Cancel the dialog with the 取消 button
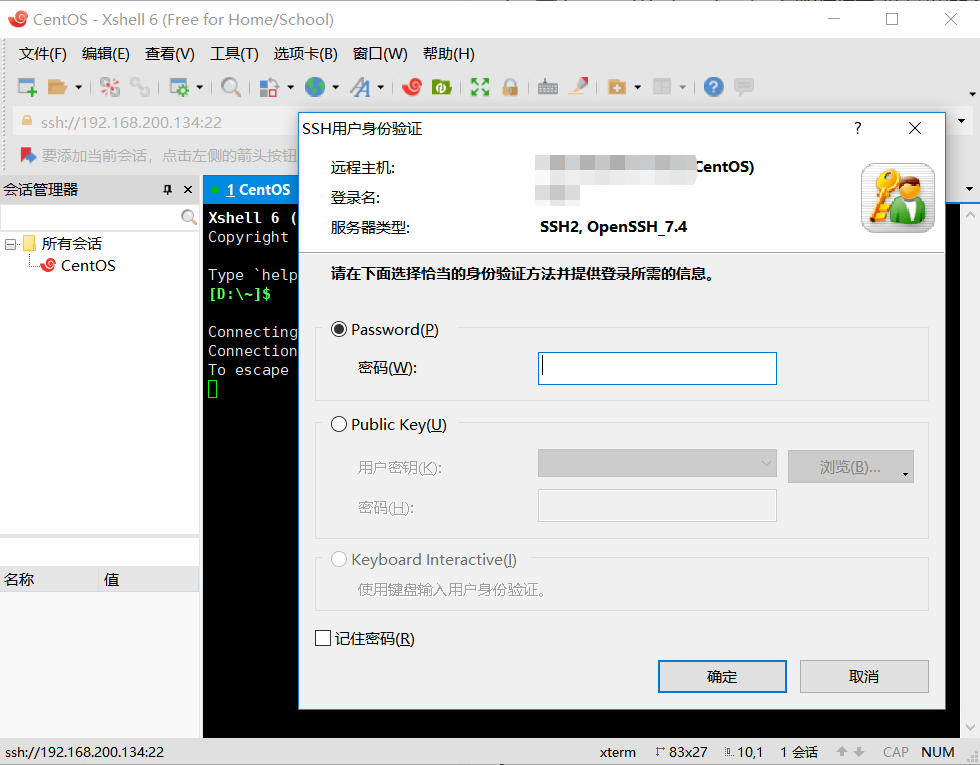 (x=864, y=676)
